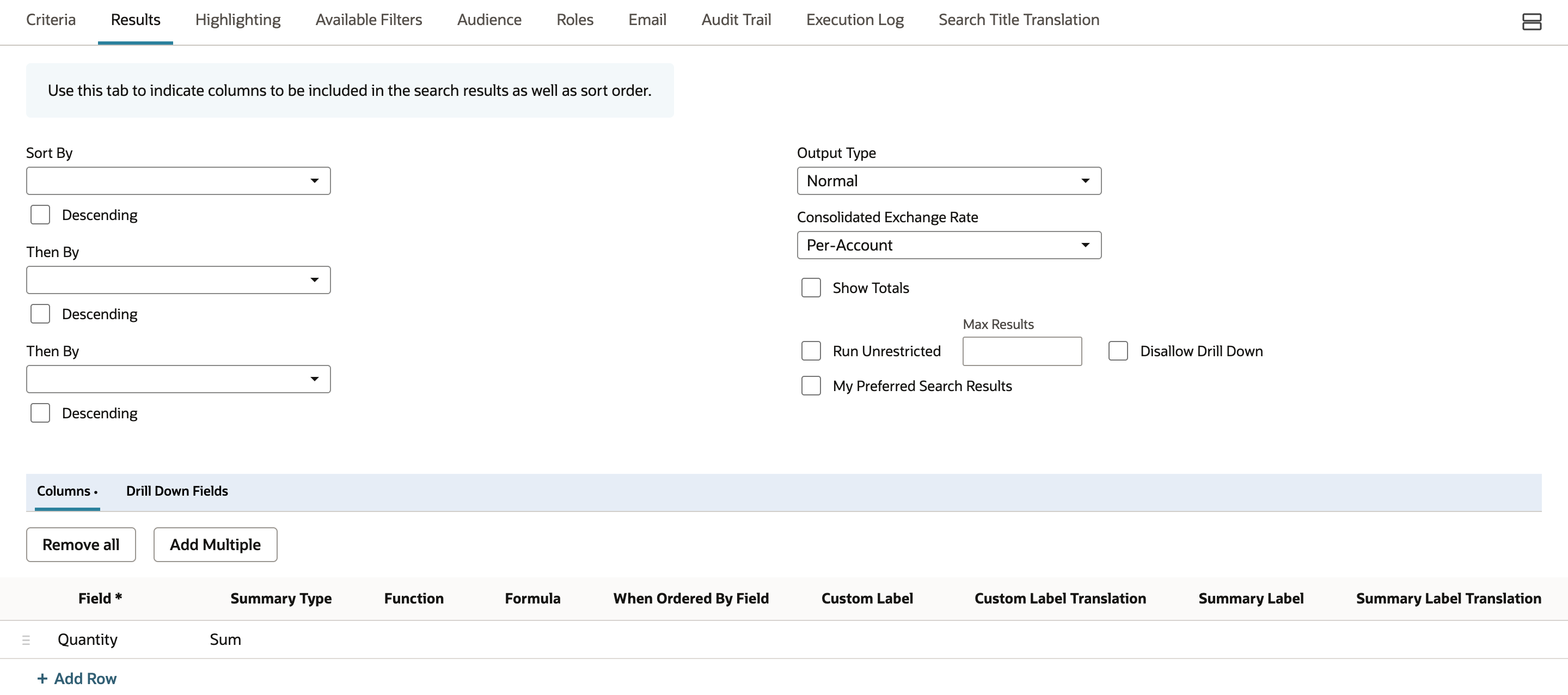Check Descending under Sort By

point(40,215)
